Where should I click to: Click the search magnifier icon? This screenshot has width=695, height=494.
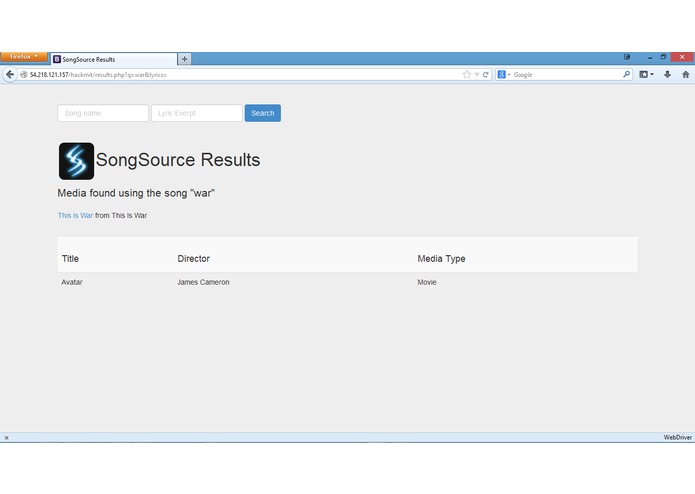tap(626, 74)
